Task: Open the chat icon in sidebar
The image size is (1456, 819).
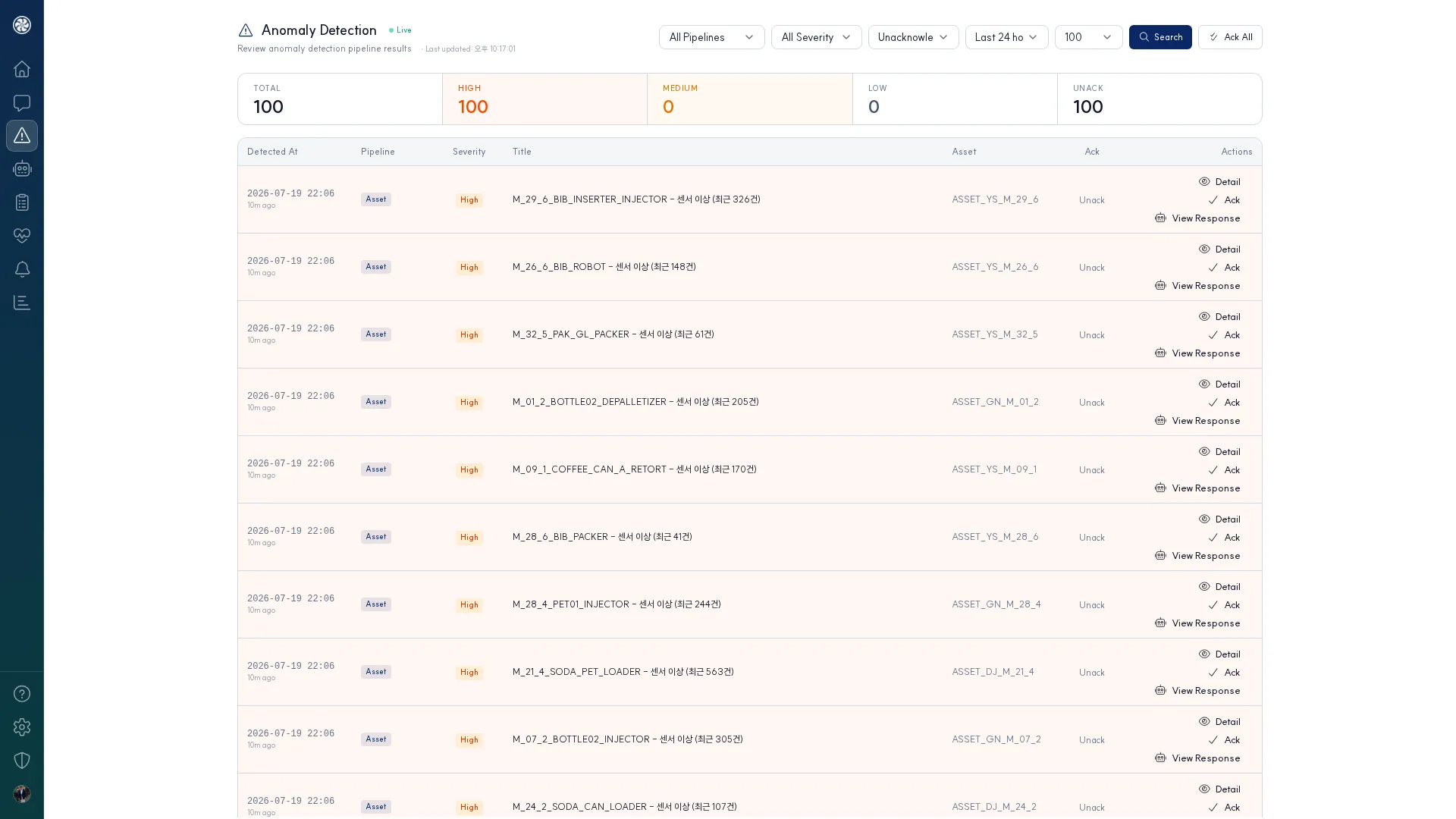Action: 22,102
